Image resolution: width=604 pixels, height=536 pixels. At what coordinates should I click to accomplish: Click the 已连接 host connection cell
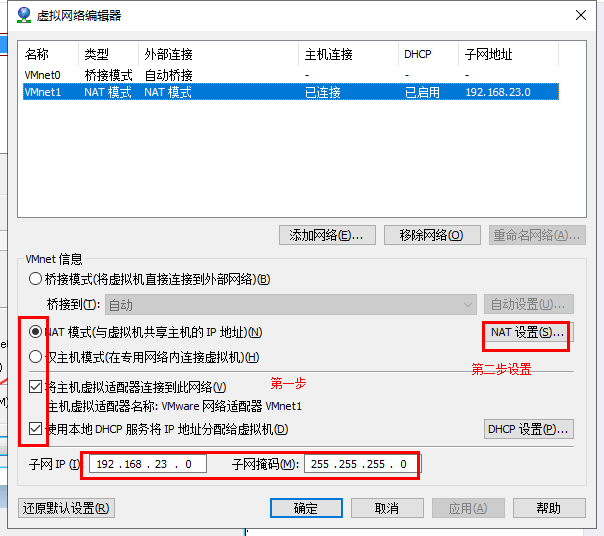[323, 92]
